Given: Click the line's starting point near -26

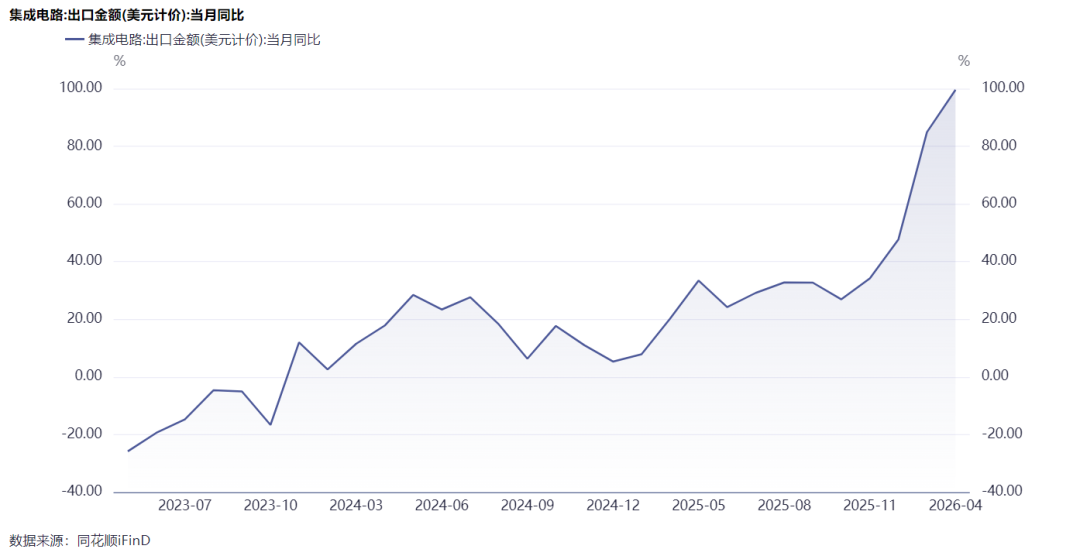Looking at the screenshot, I should [128, 451].
